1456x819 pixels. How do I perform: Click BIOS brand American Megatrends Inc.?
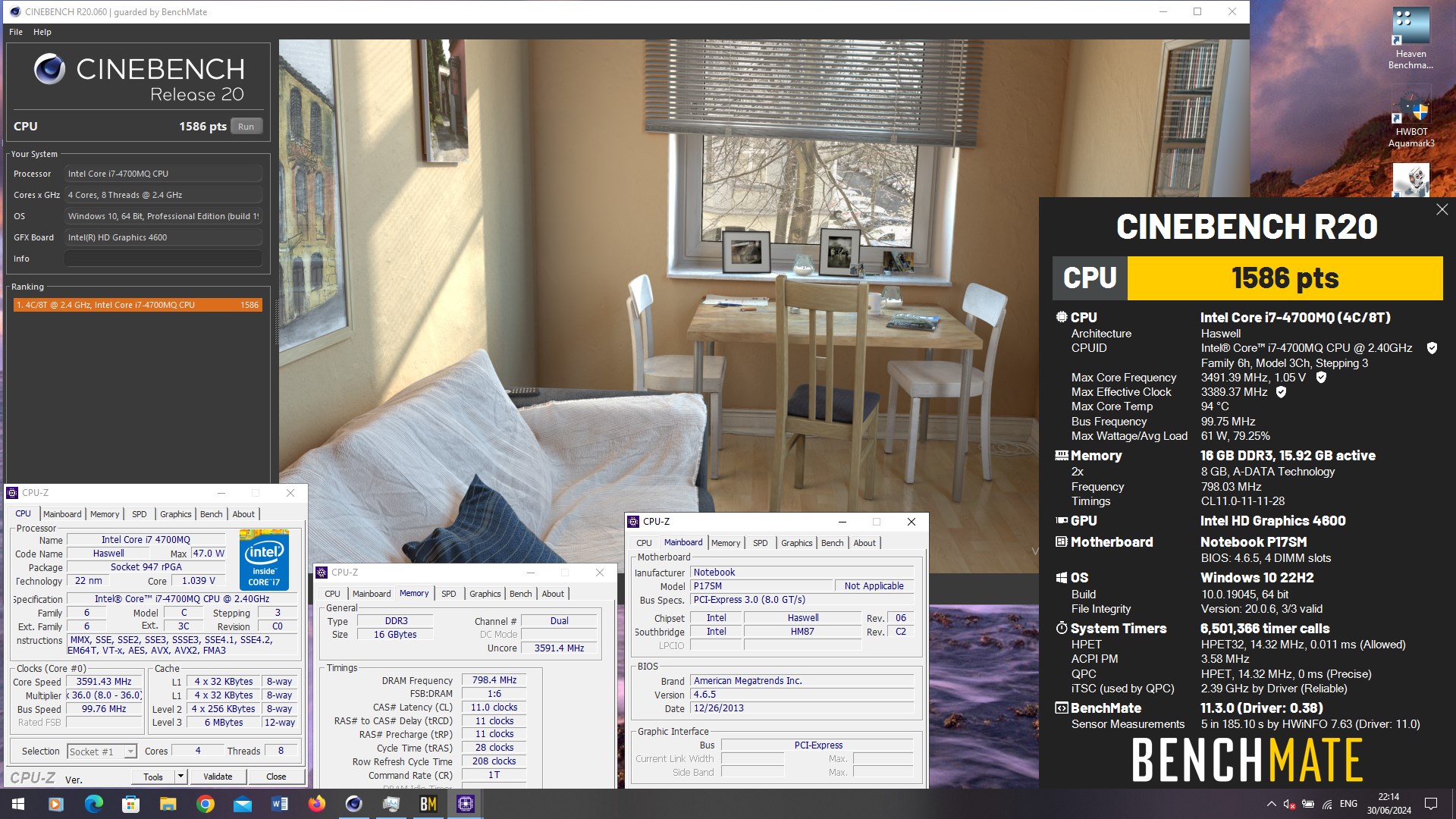pos(802,681)
